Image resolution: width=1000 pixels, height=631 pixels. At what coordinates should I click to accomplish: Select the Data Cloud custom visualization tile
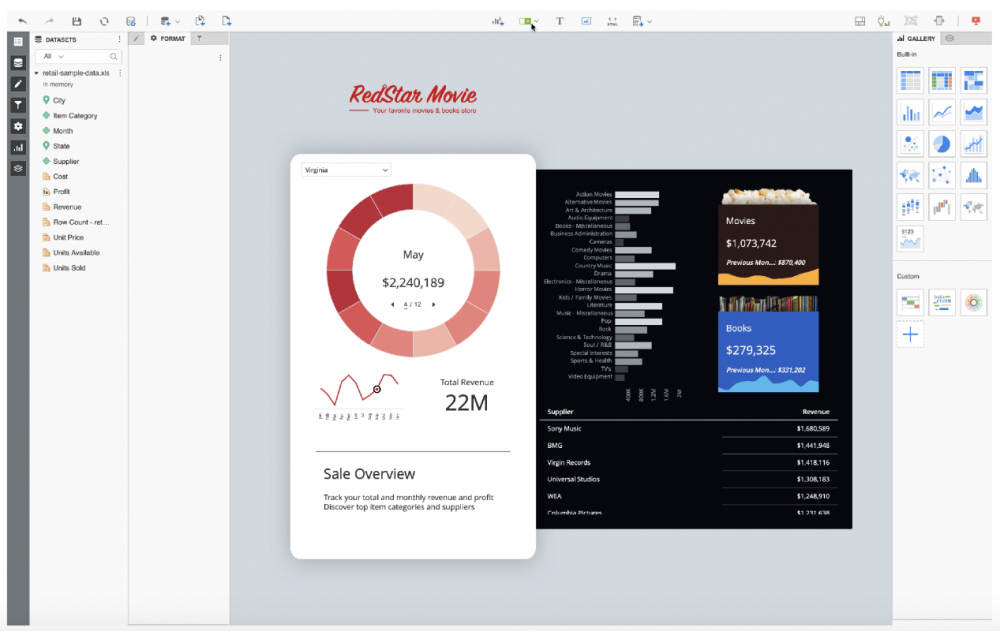[942, 302]
